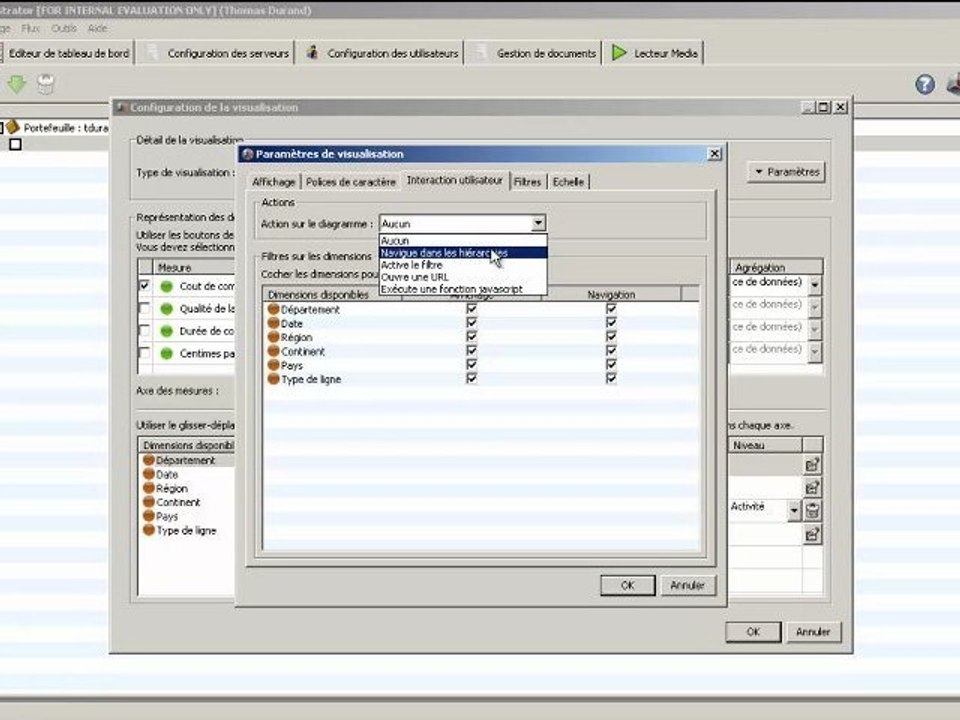Screen dimensions: 960x720
Task: Click the Navigation column header
Action: [611, 294]
